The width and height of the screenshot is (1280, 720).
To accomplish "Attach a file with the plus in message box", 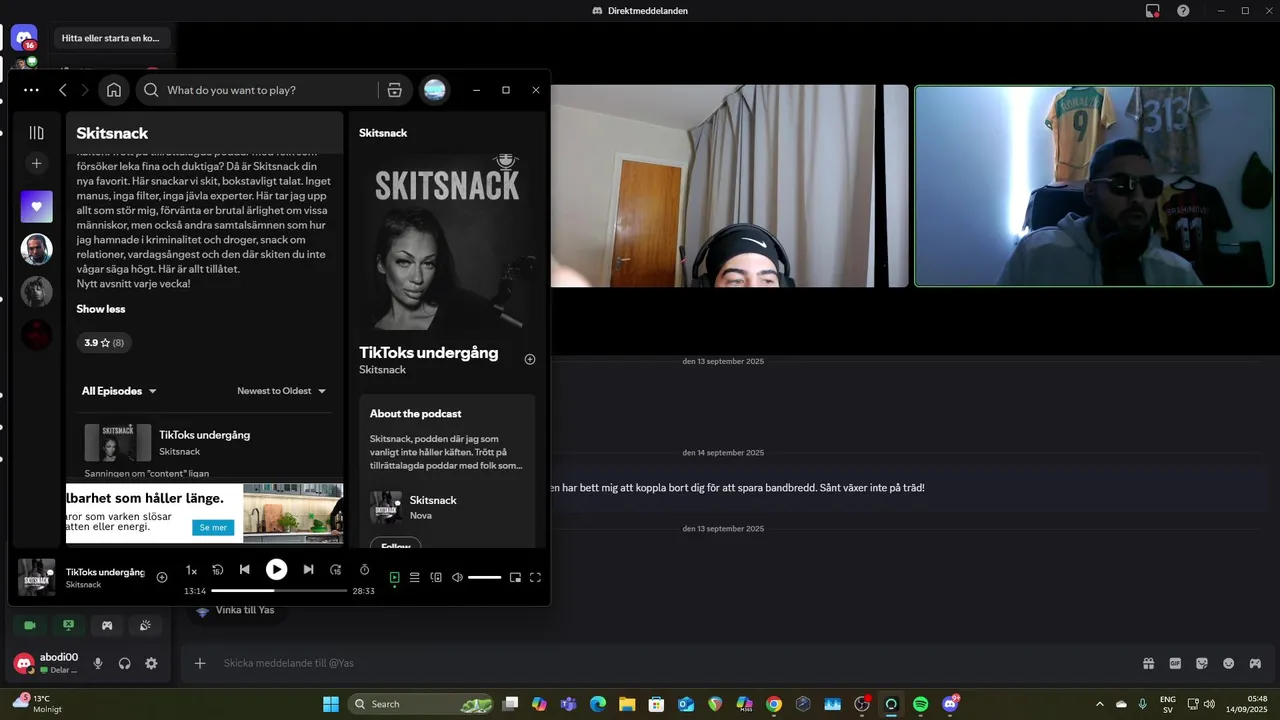I will 200,663.
